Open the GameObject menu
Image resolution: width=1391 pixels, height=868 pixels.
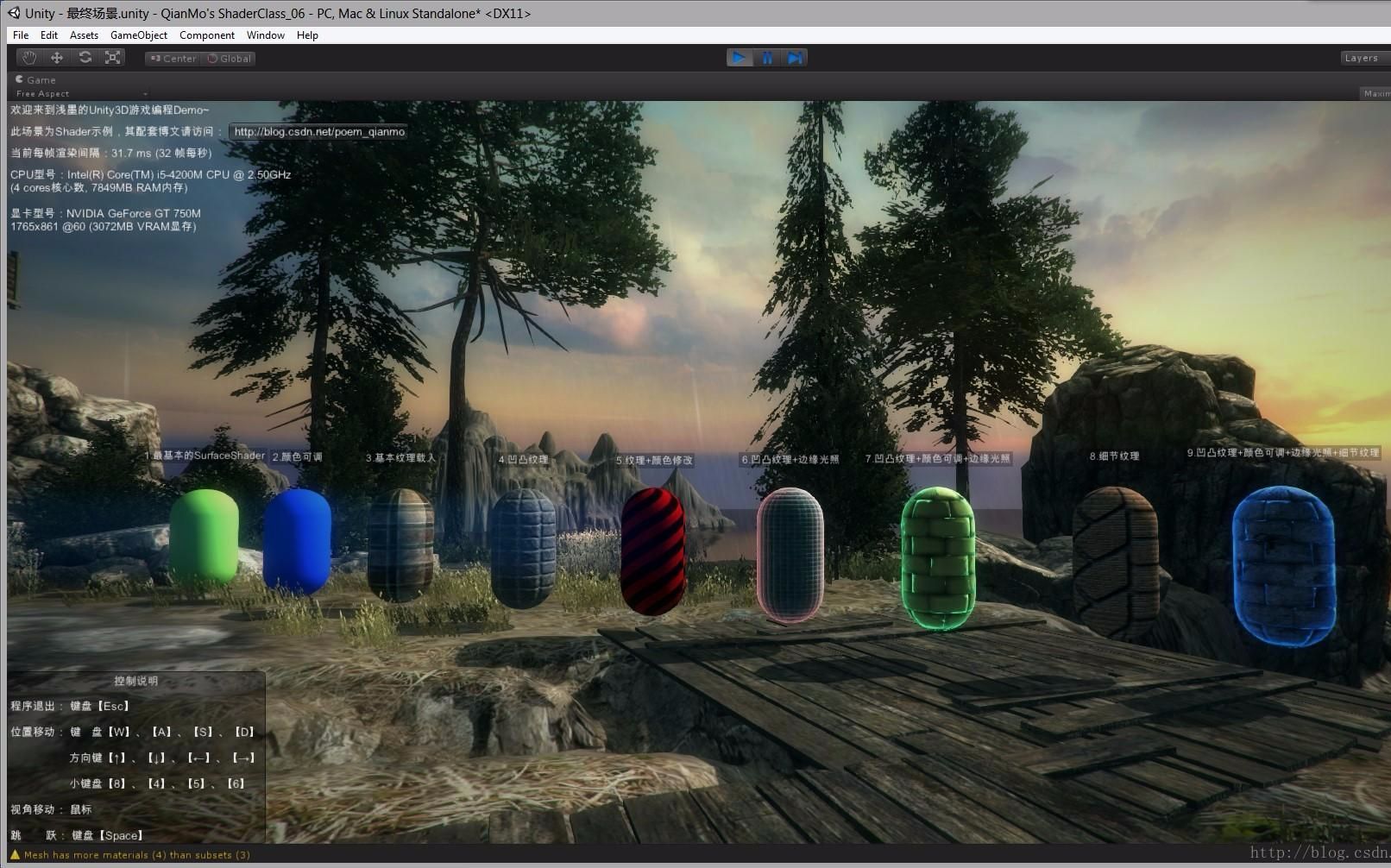(139, 35)
